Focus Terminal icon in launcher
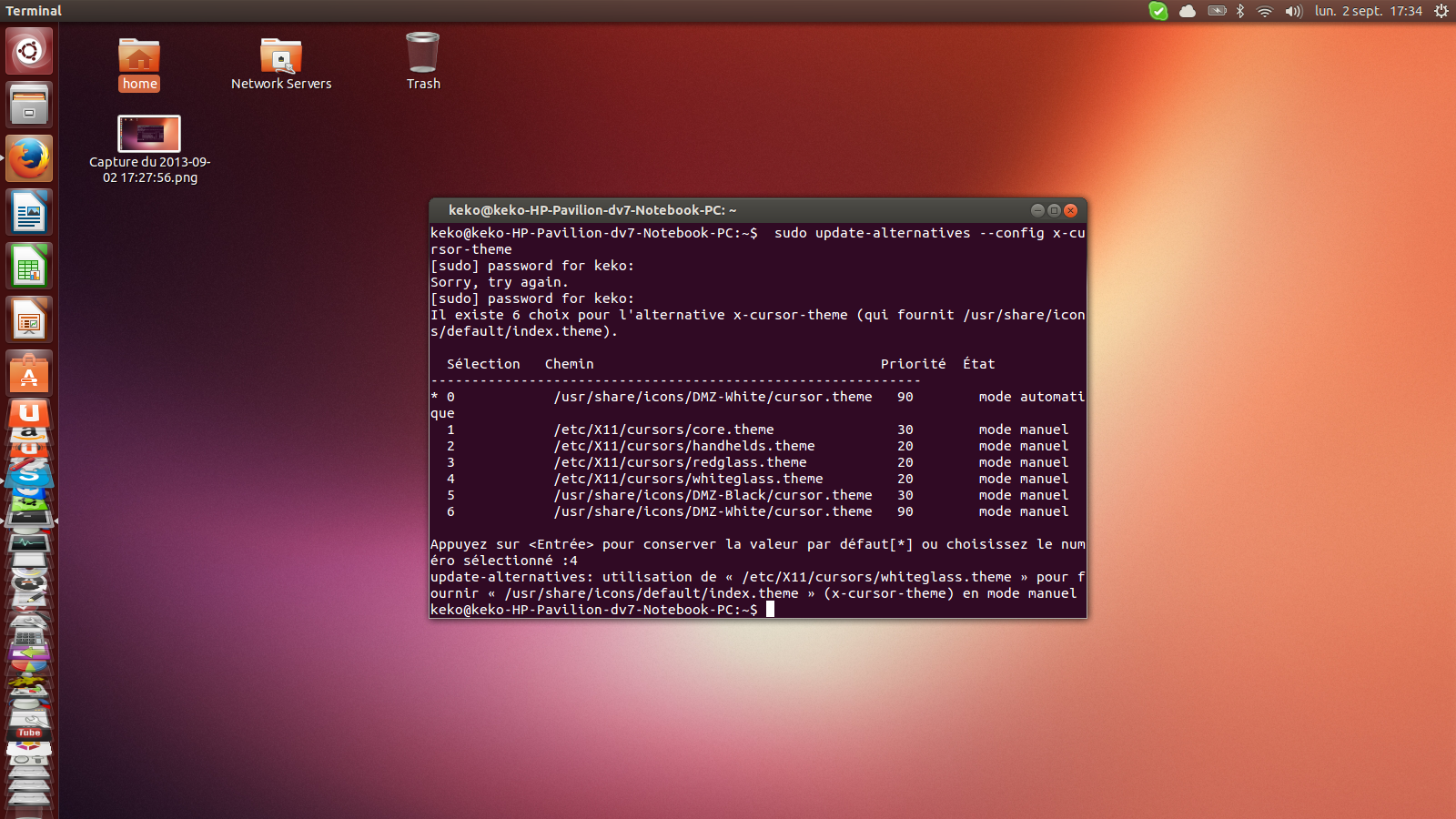The height and width of the screenshot is (819, 1456). [x=29, y=519]
